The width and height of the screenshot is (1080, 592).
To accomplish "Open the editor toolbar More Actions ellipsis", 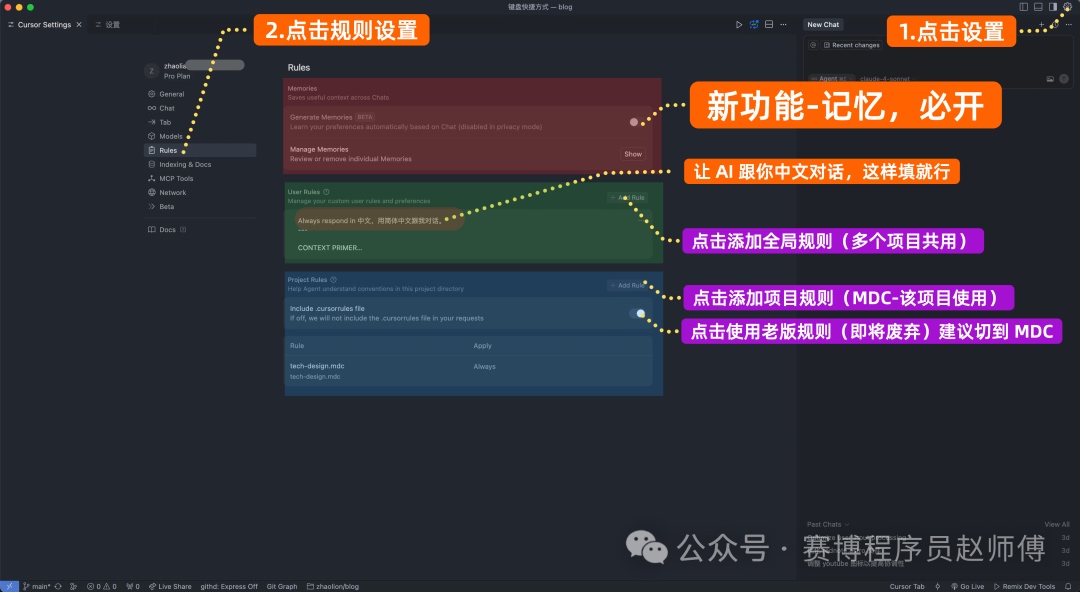I will (x=783, y=25).
